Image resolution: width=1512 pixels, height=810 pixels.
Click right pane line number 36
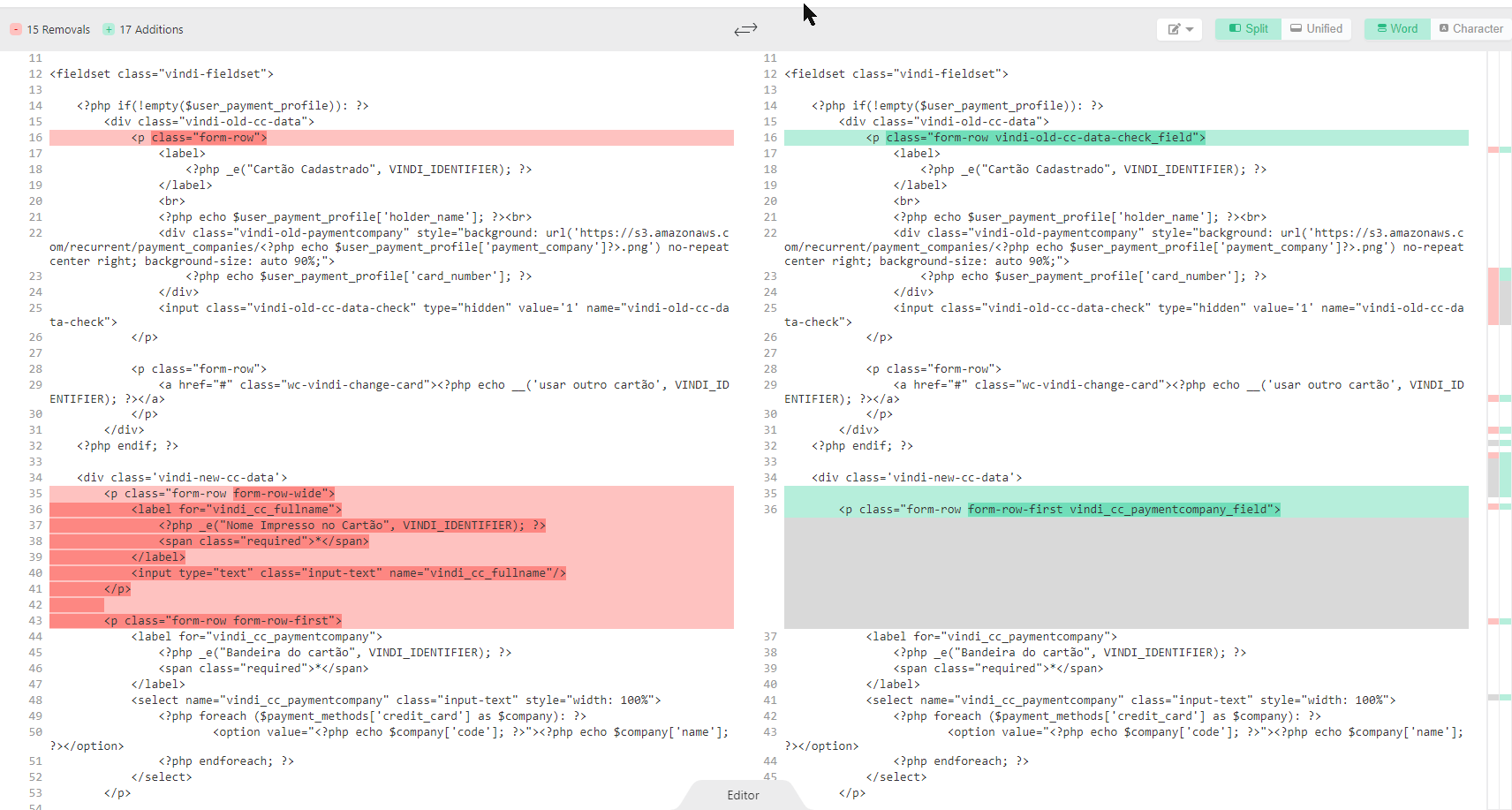[x=770, y=510]
